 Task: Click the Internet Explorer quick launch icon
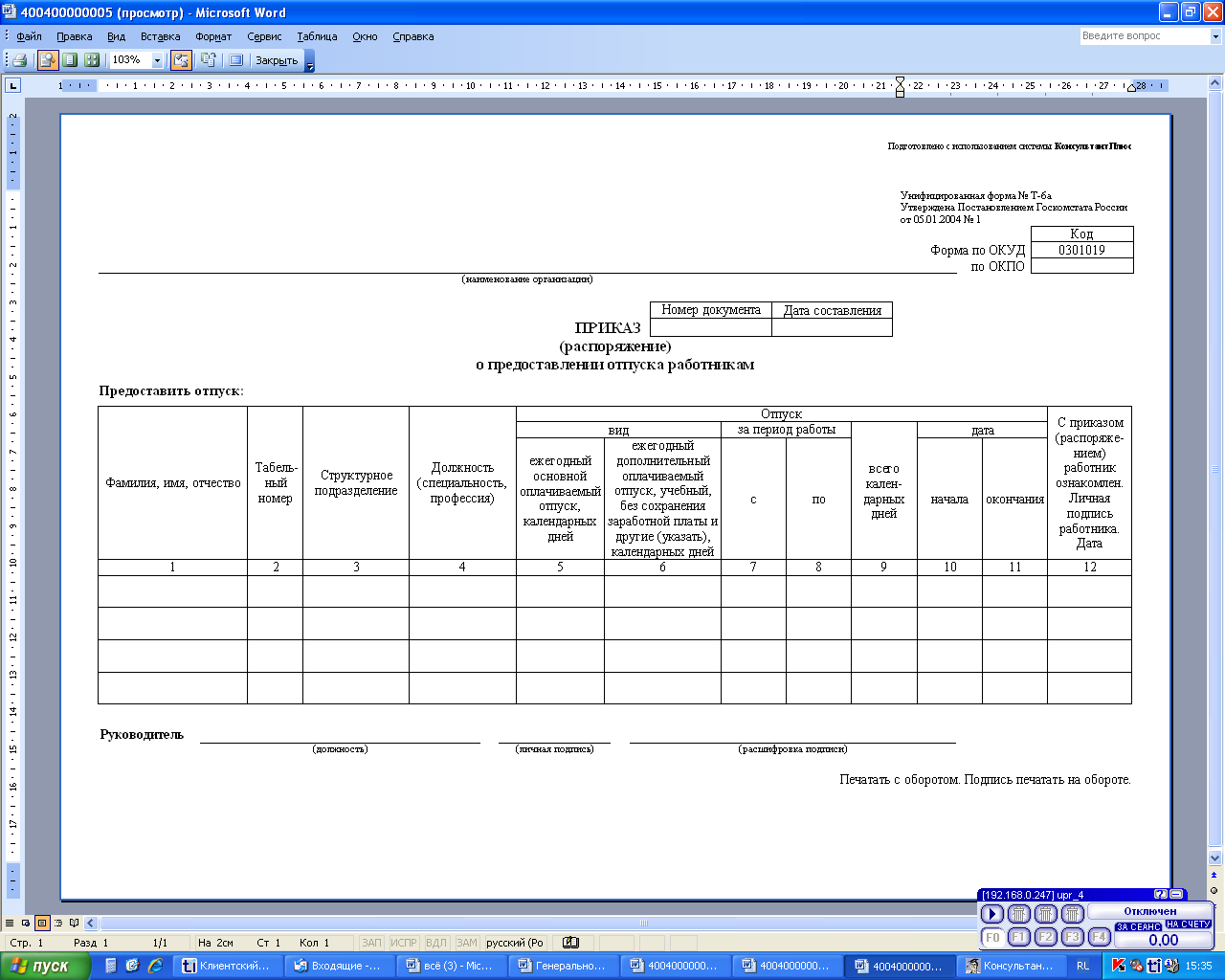[x=155, y=966]
